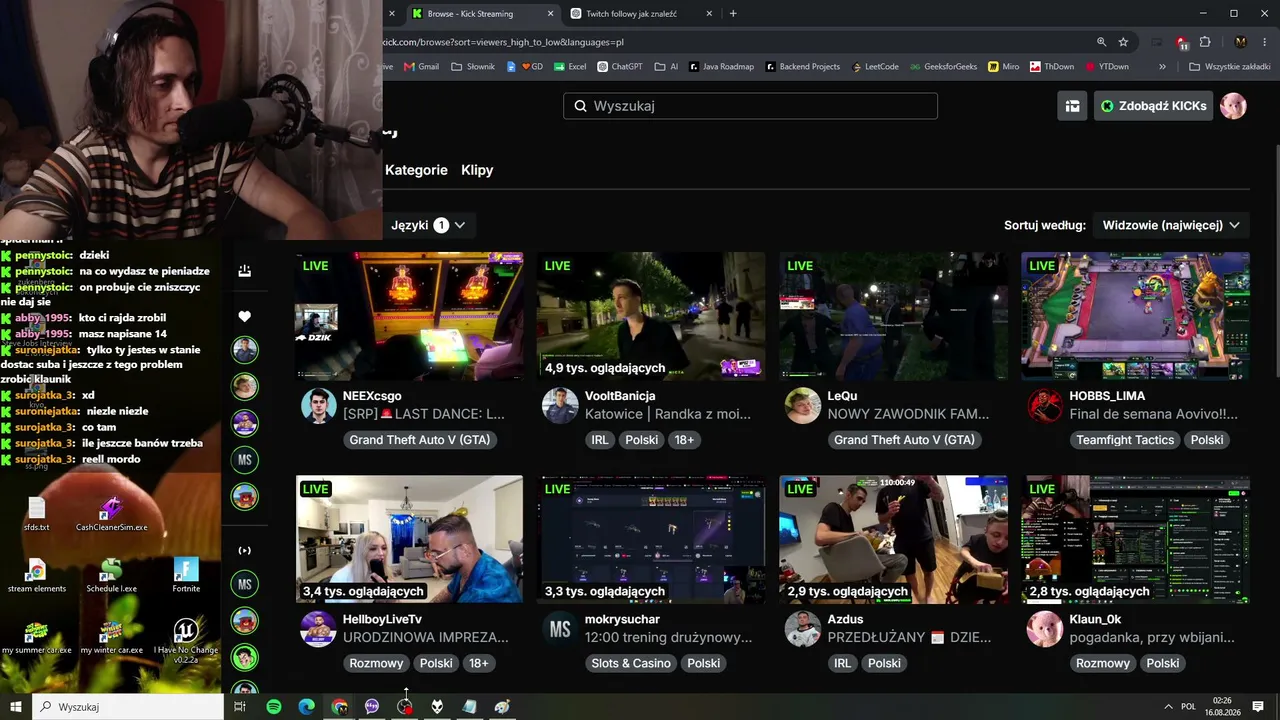Open the Following heart icon in Kick sidebar

coord(244,317)
